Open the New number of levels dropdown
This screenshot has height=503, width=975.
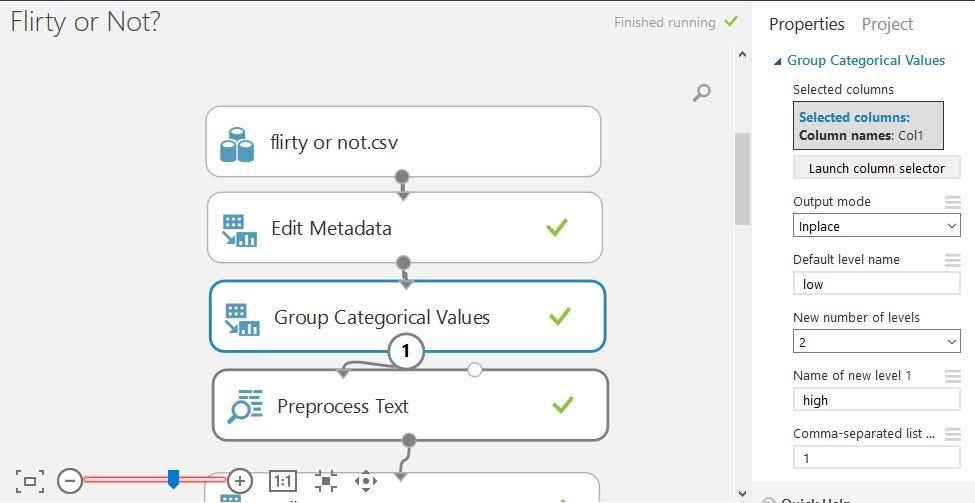pyautogui.click(x=876, y=342)
